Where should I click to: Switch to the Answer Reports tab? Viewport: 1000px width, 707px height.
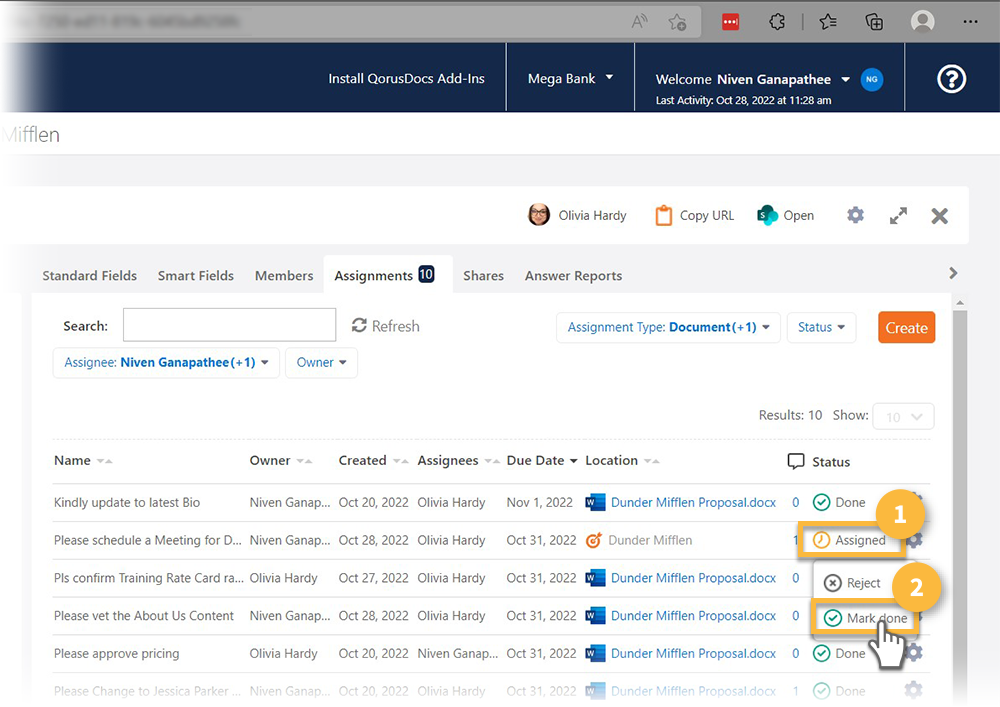(x=573, y=276)
